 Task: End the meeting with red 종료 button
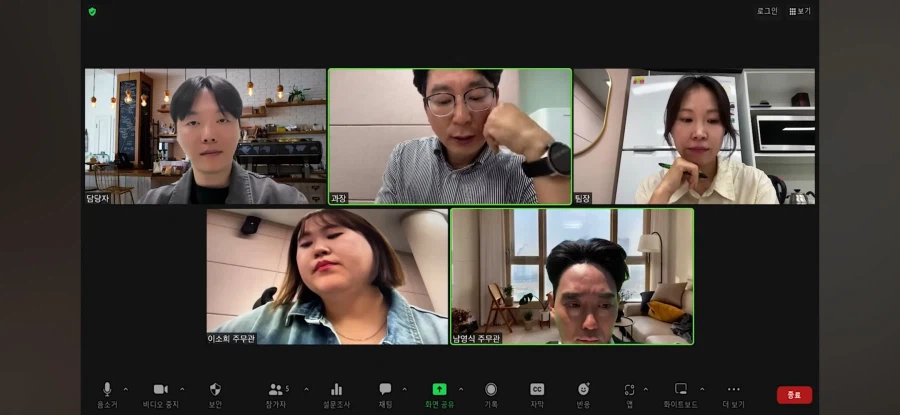794,395
